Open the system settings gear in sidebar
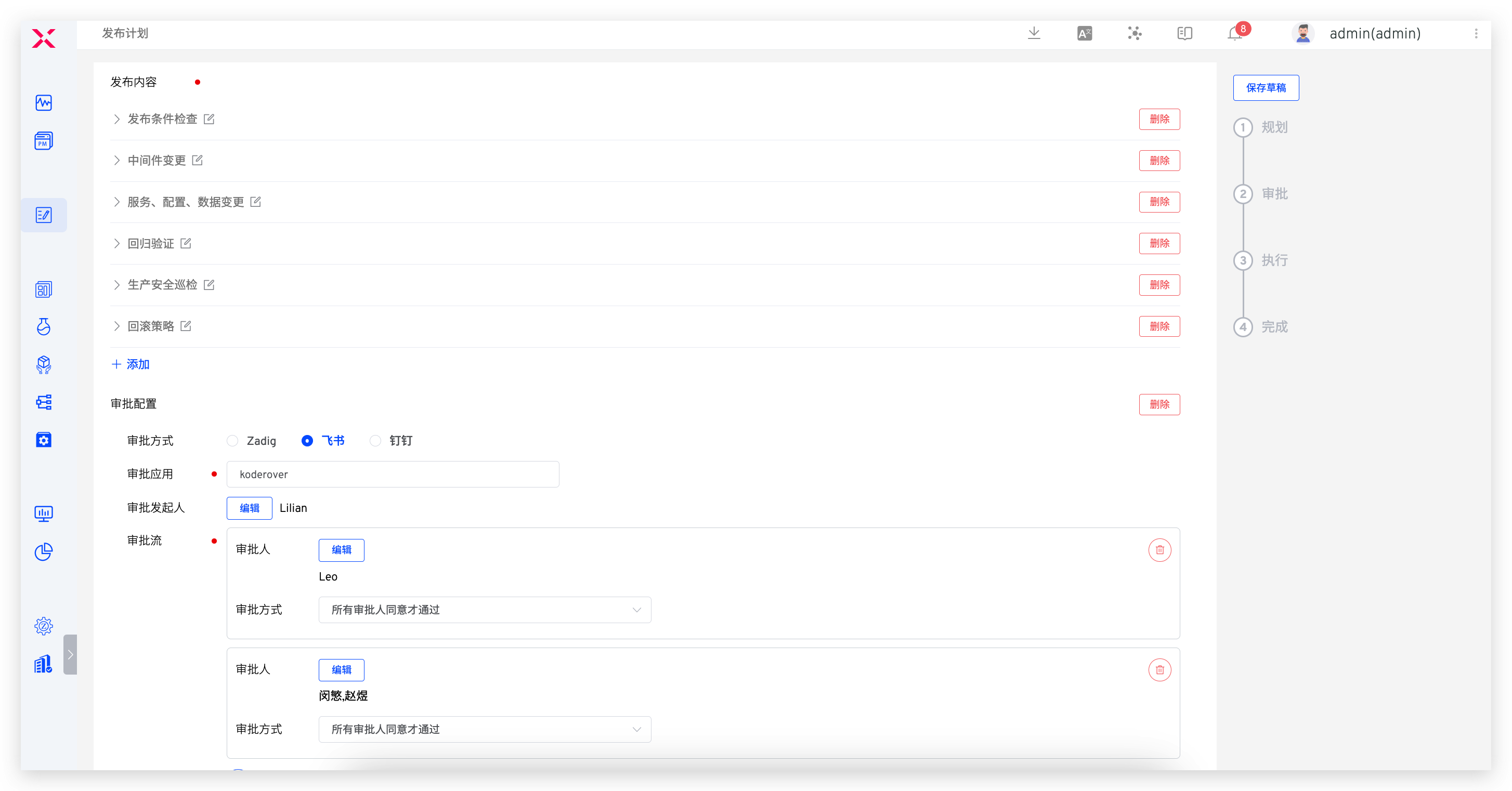This screenshot has width=1512, height=791. click(x=44, y=626)
